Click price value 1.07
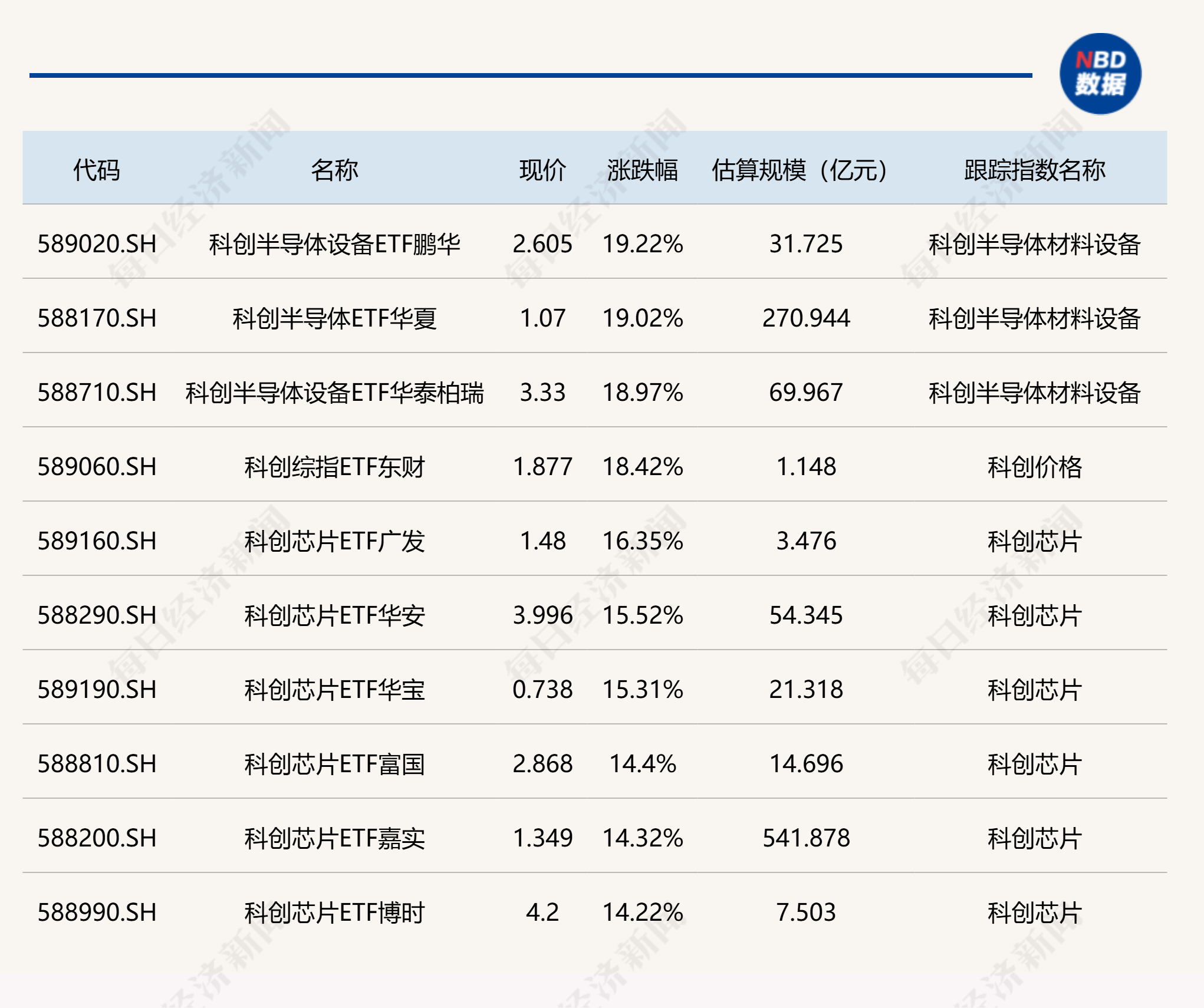 tap(542, 318)
